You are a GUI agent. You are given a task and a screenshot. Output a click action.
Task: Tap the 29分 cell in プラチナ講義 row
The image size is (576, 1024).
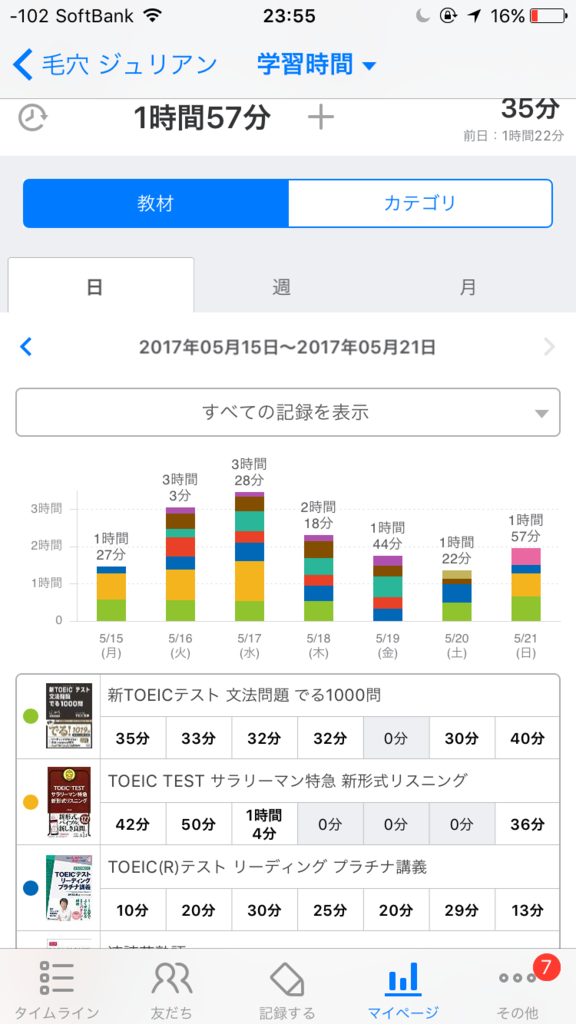tap(462, 910)
